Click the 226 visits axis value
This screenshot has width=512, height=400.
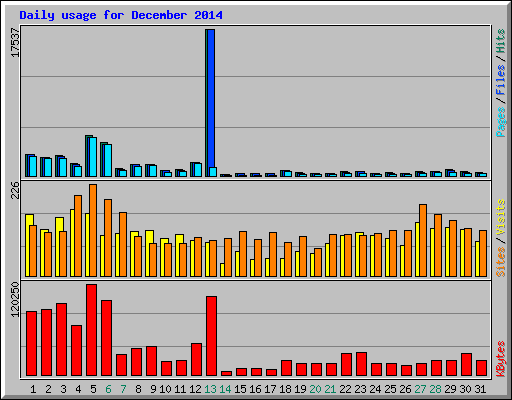(15, 190)
